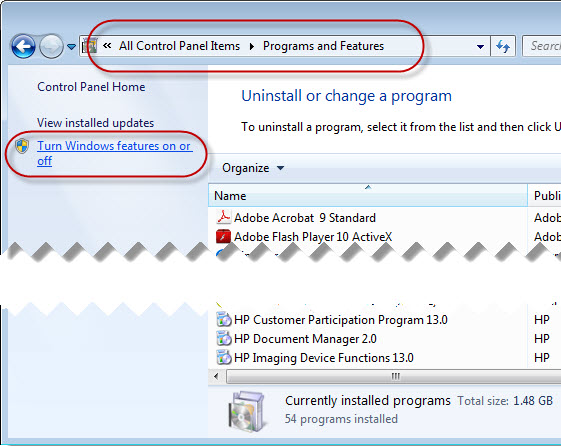Select Adobe Acrobat 9 Standard entry
Image resolution: width=561 pixels, height=446 pixels.
[x=305, y=218]
